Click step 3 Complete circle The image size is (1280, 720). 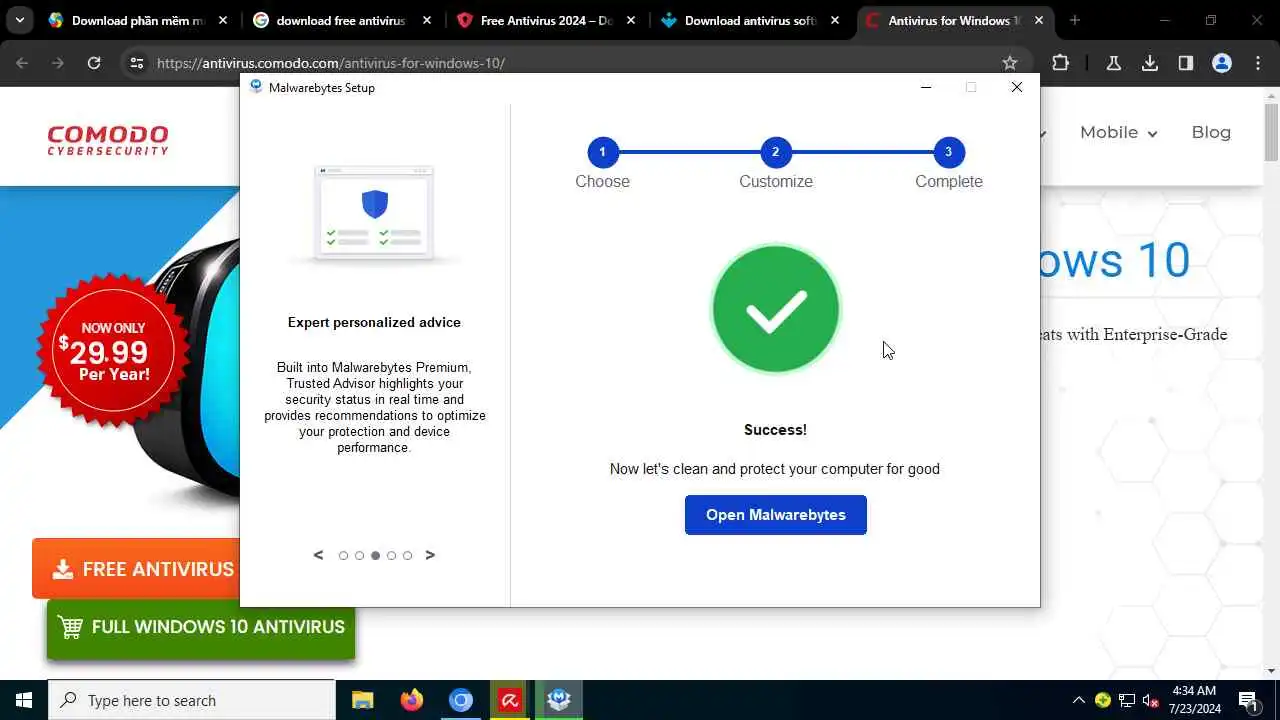point(948,152)
